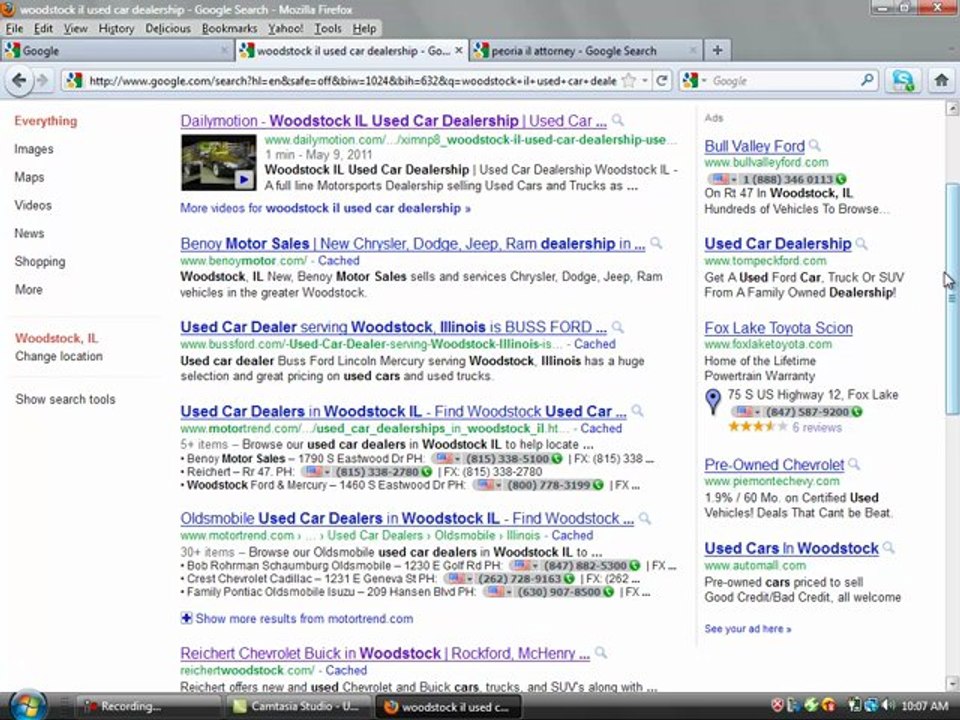Click the map pin for Fox Lake Toyota
Image resolution: width=960 pixels, height=720 pixels.
pyautogui.click(x=713, y=402)
